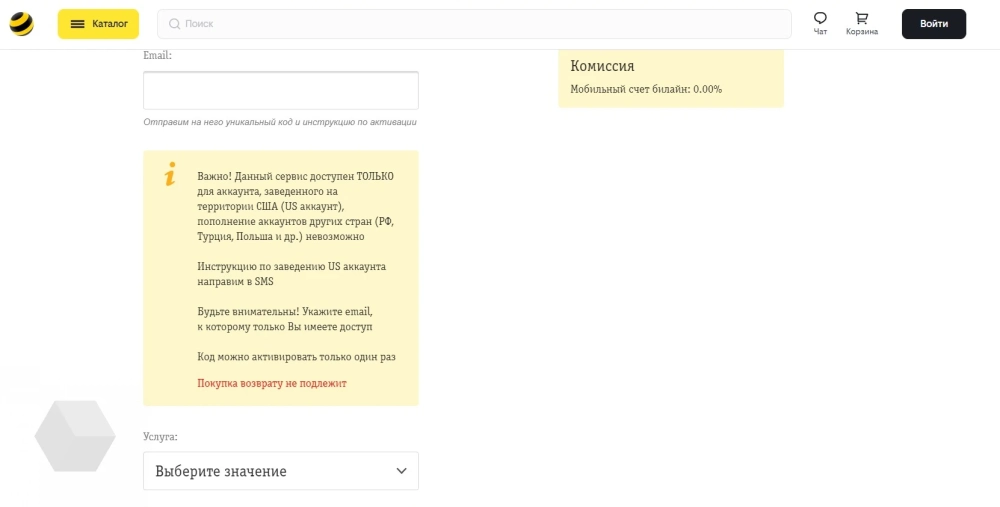Click the chevron arrow of Услуга dropdown
This screenshot has width=1000, height=507.
[402, 471]
